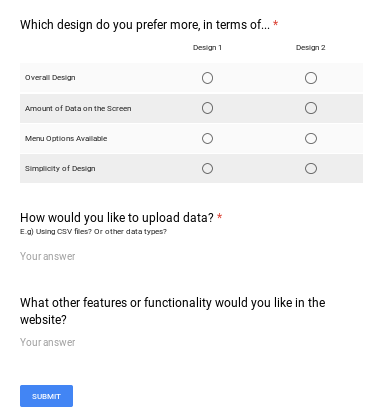Click the 'How would you like to upload data?' heading
This screenshot has width=381, height=420.
[x=117, y=218]
